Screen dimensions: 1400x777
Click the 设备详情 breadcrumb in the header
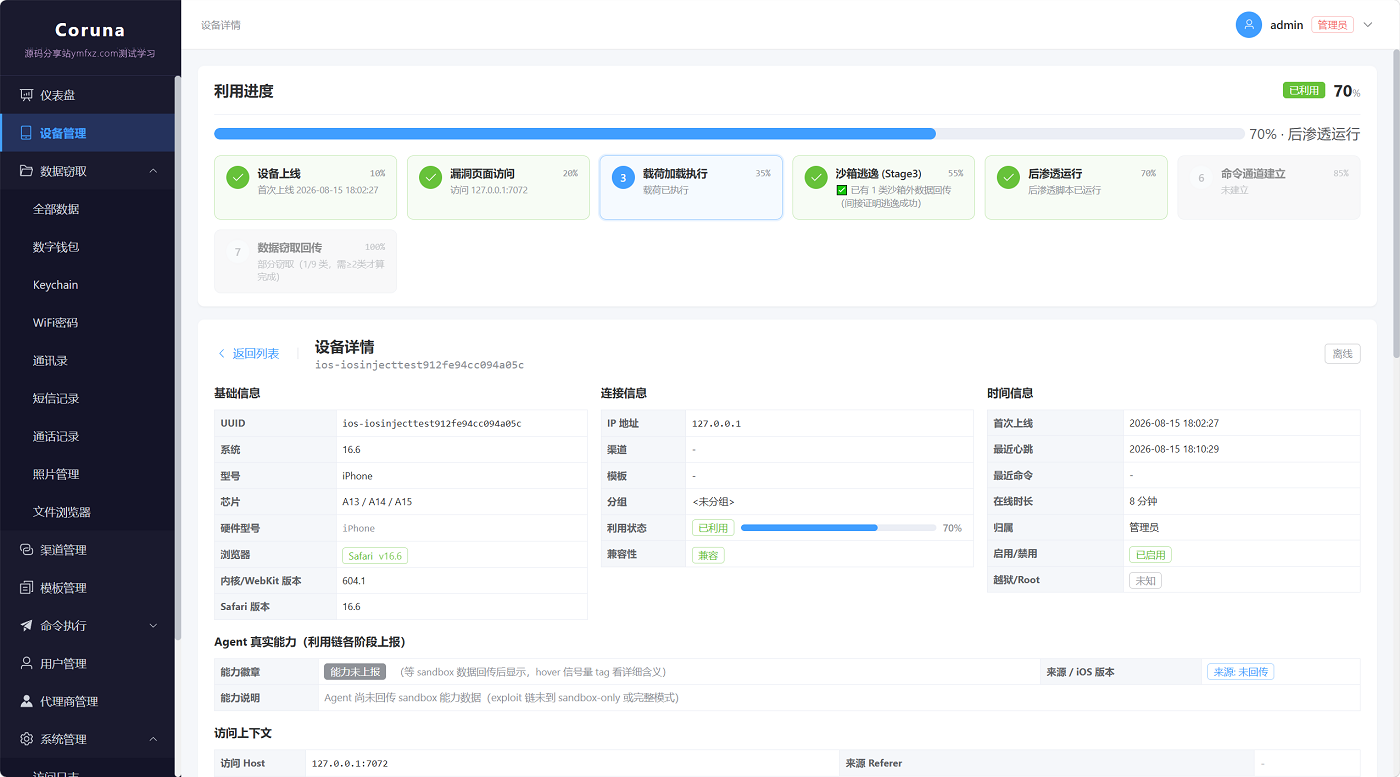(221, 25)
